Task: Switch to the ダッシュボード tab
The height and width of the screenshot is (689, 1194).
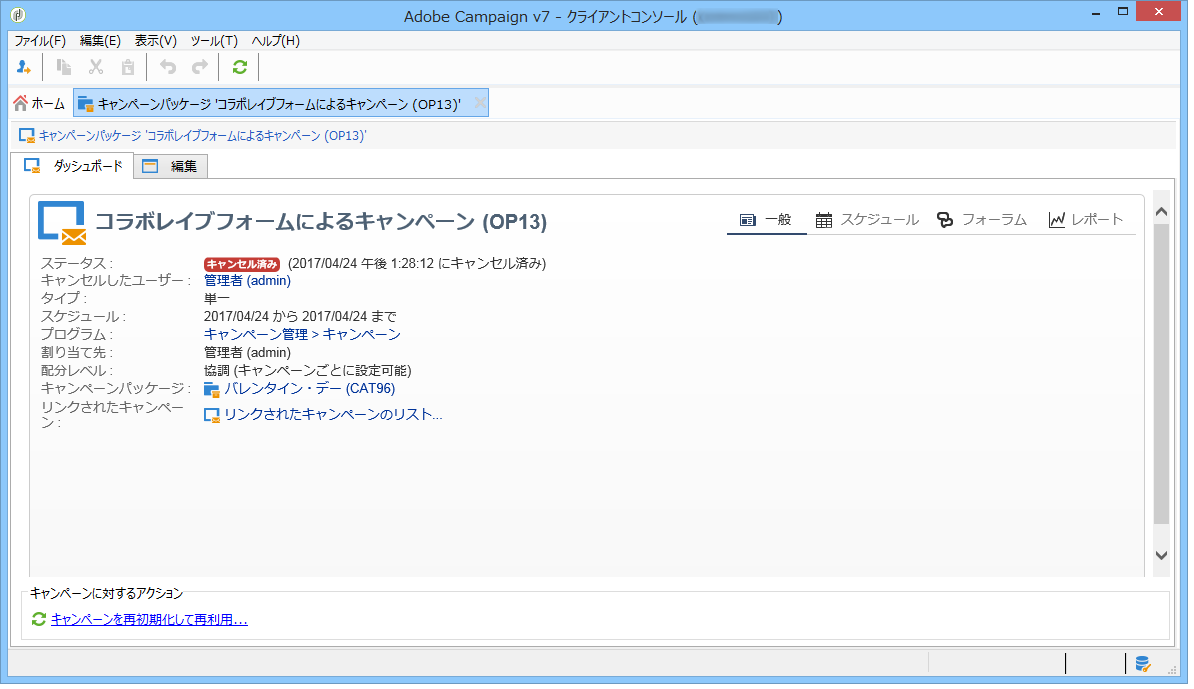Action: (72, 166)
